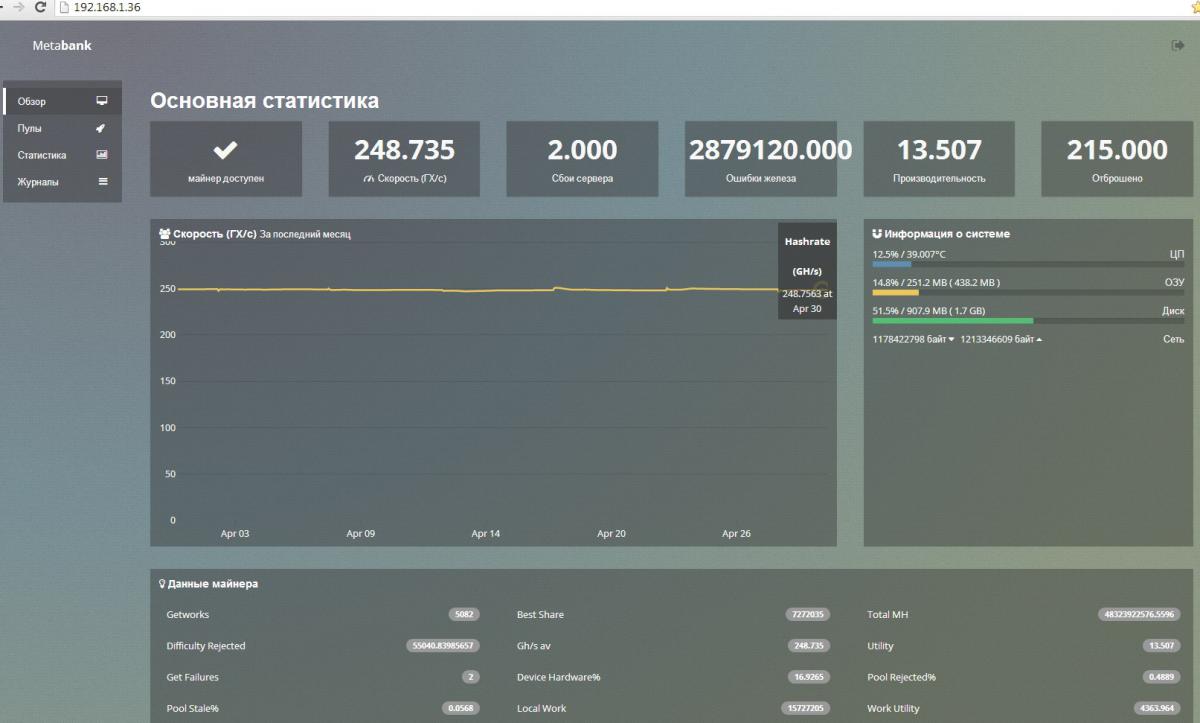Click the Getworks value badge 5082

pos(463,615)
